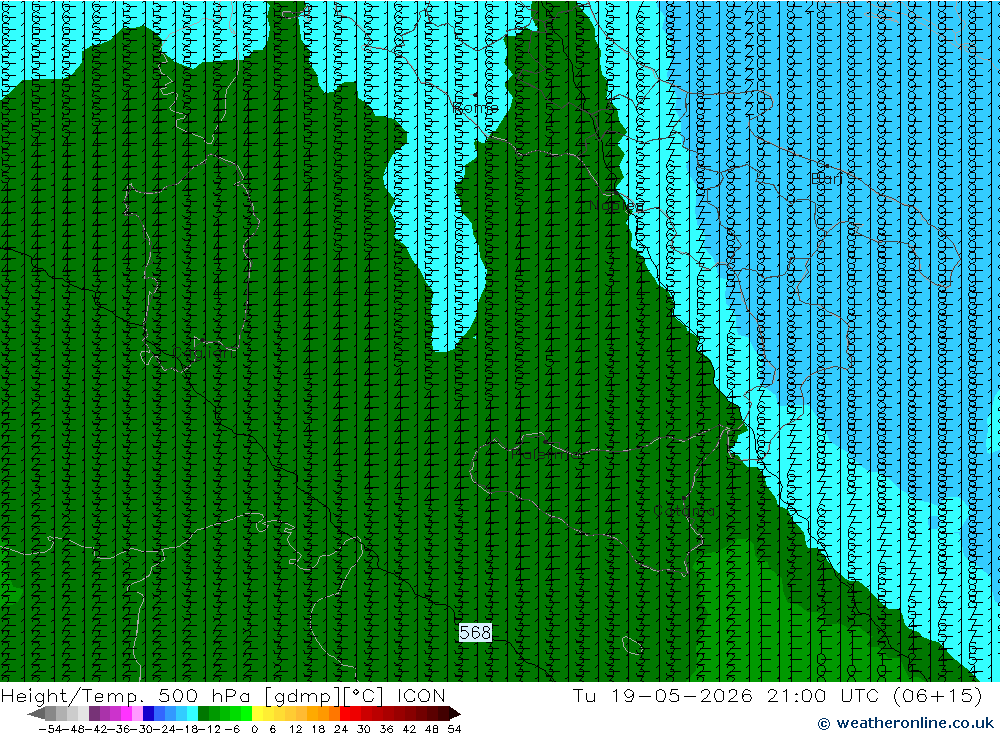Click the 568 contour height label
Screen dimensions: 1000x733
tap(475, 632)
